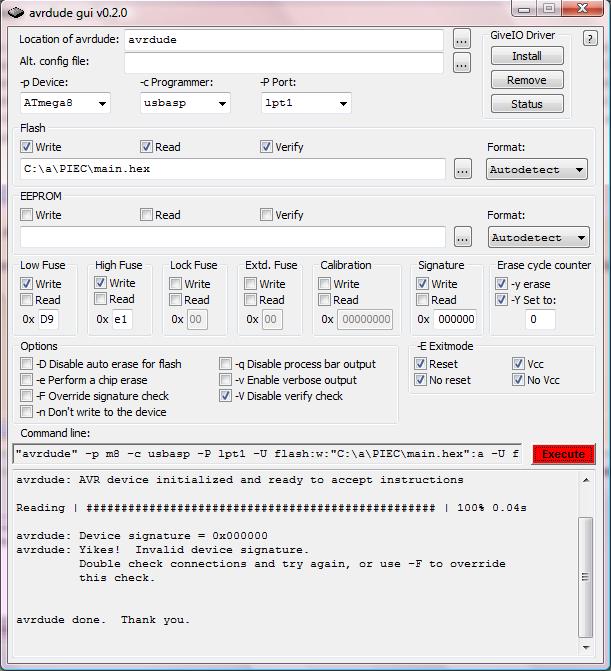Enable EEPROM Verify checkbox
The image size is (611, 671).
coord(266,214)
